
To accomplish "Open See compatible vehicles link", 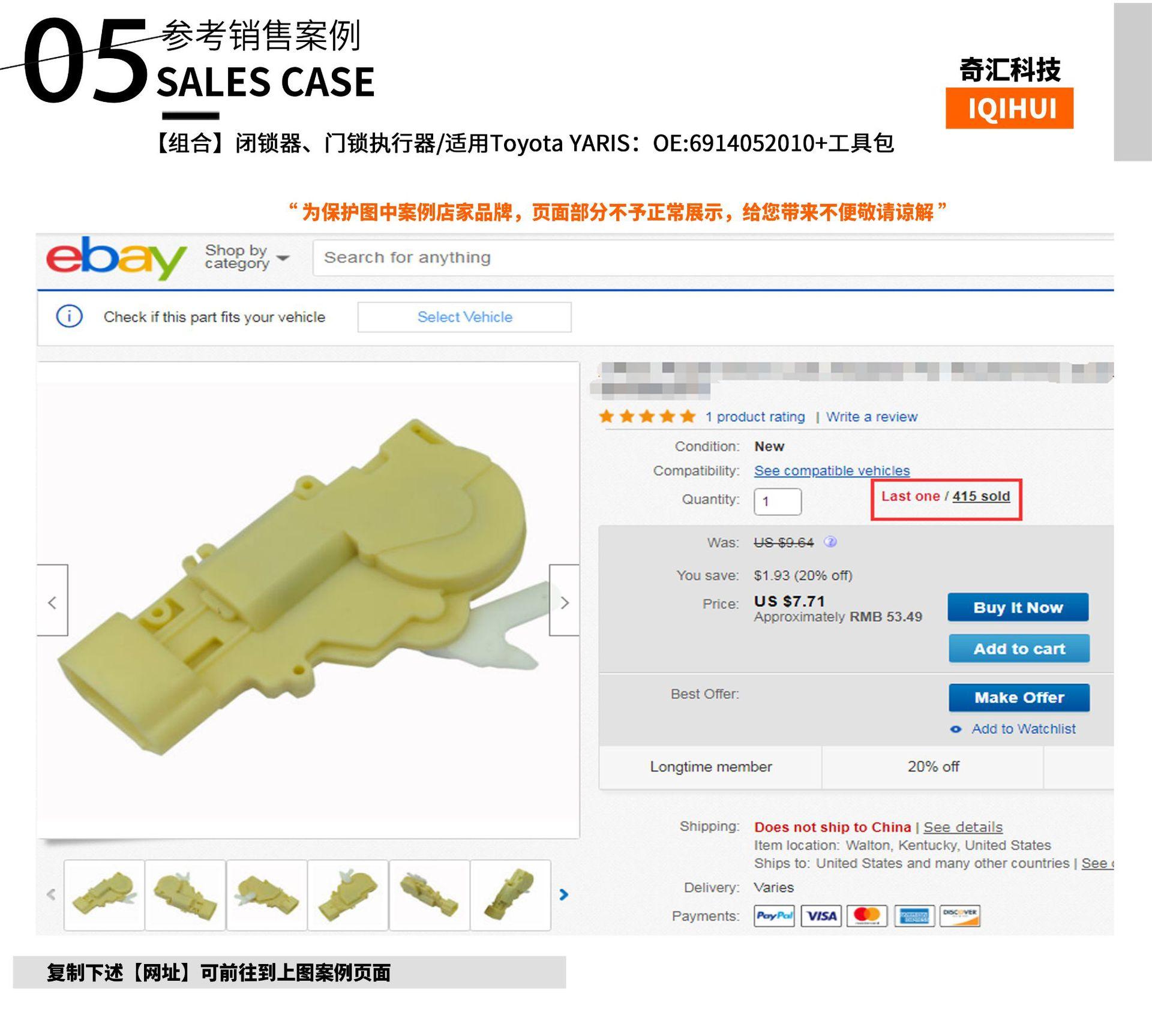I will point(832,471).
